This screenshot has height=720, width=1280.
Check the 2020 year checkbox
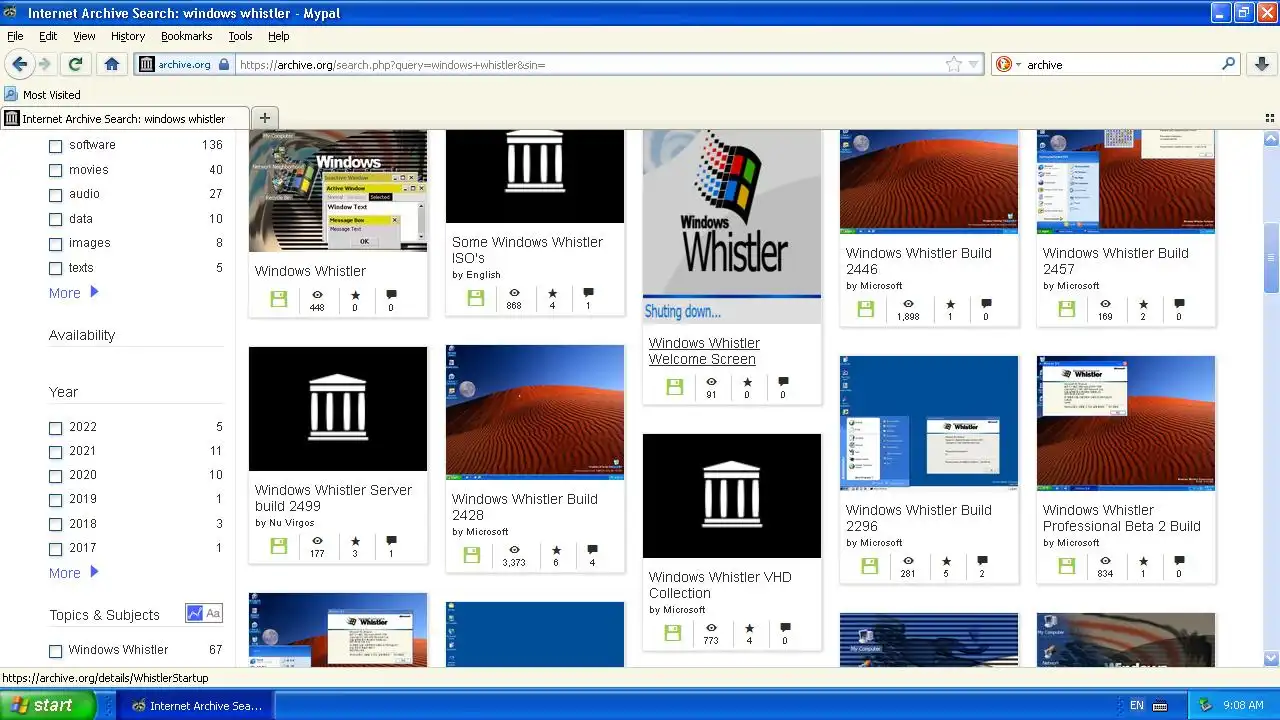tap(56, 476)
